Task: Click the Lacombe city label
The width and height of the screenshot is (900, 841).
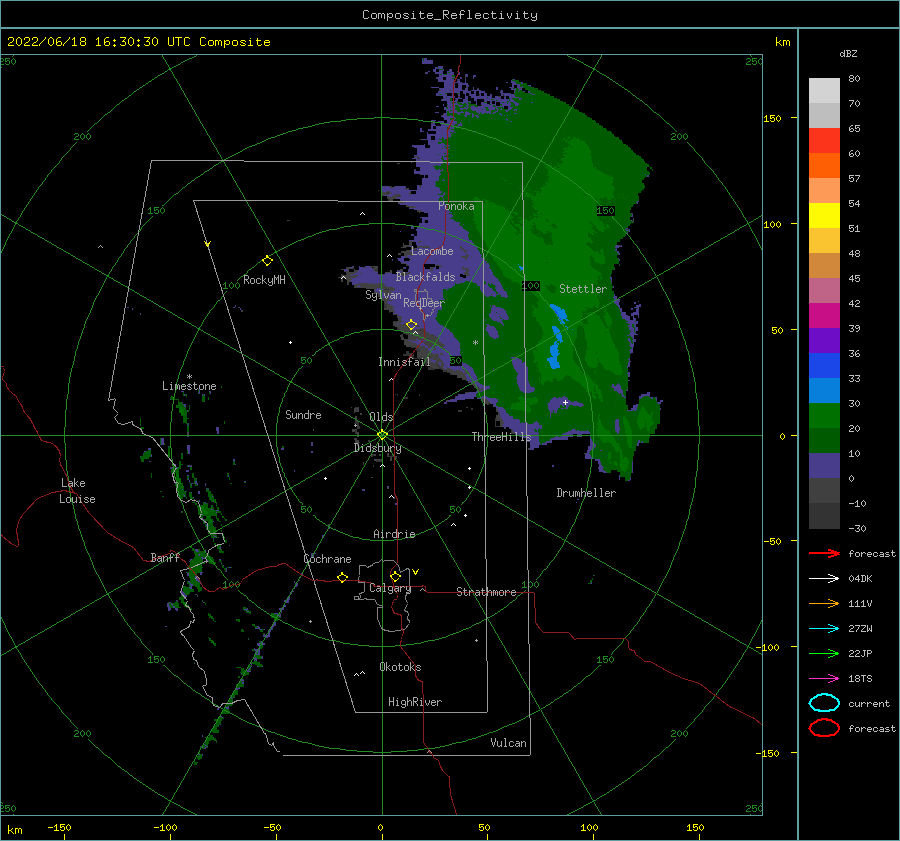Action: (432, 251)
